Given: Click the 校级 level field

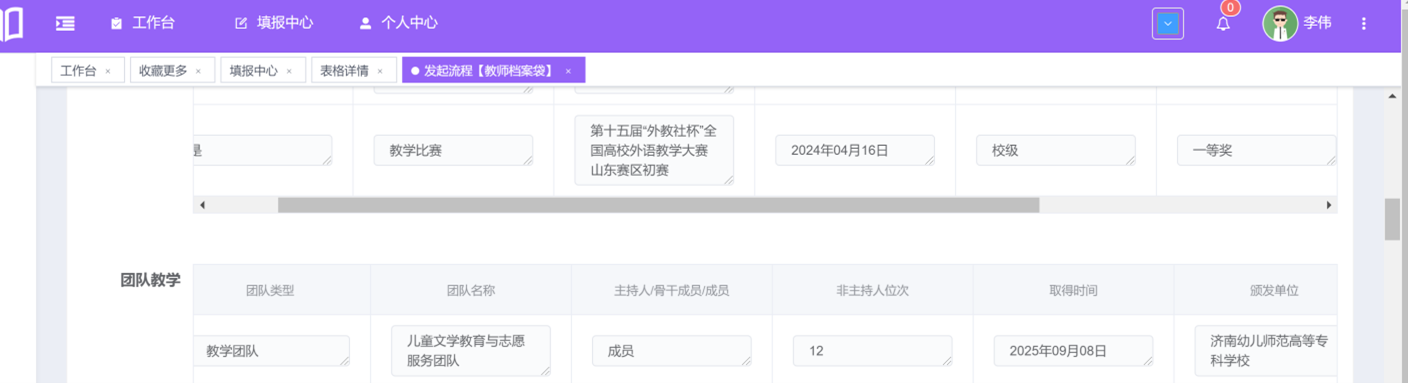Looking at the screenshot, I should pos(1056,150).
